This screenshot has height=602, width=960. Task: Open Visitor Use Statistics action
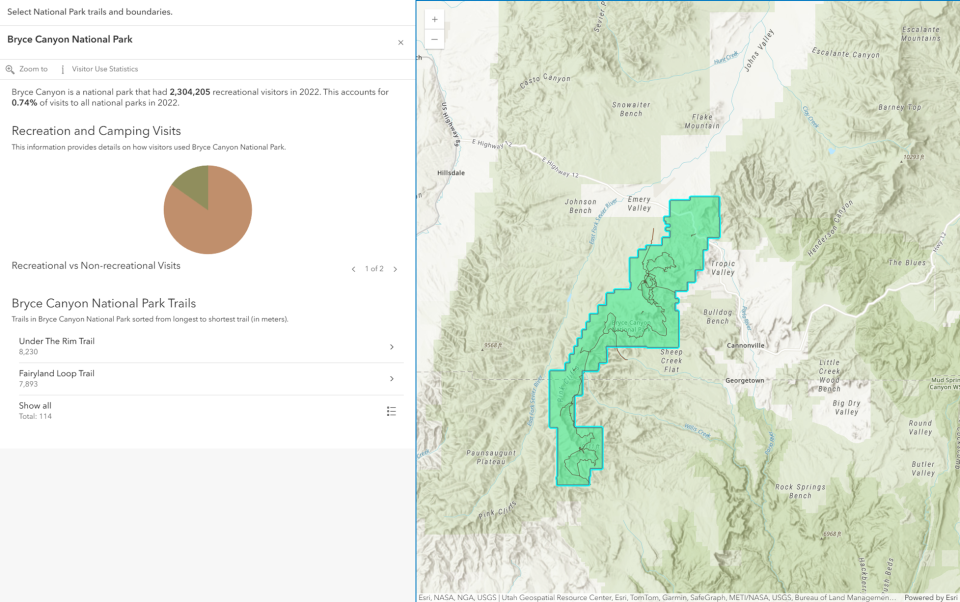click(104, 70)
